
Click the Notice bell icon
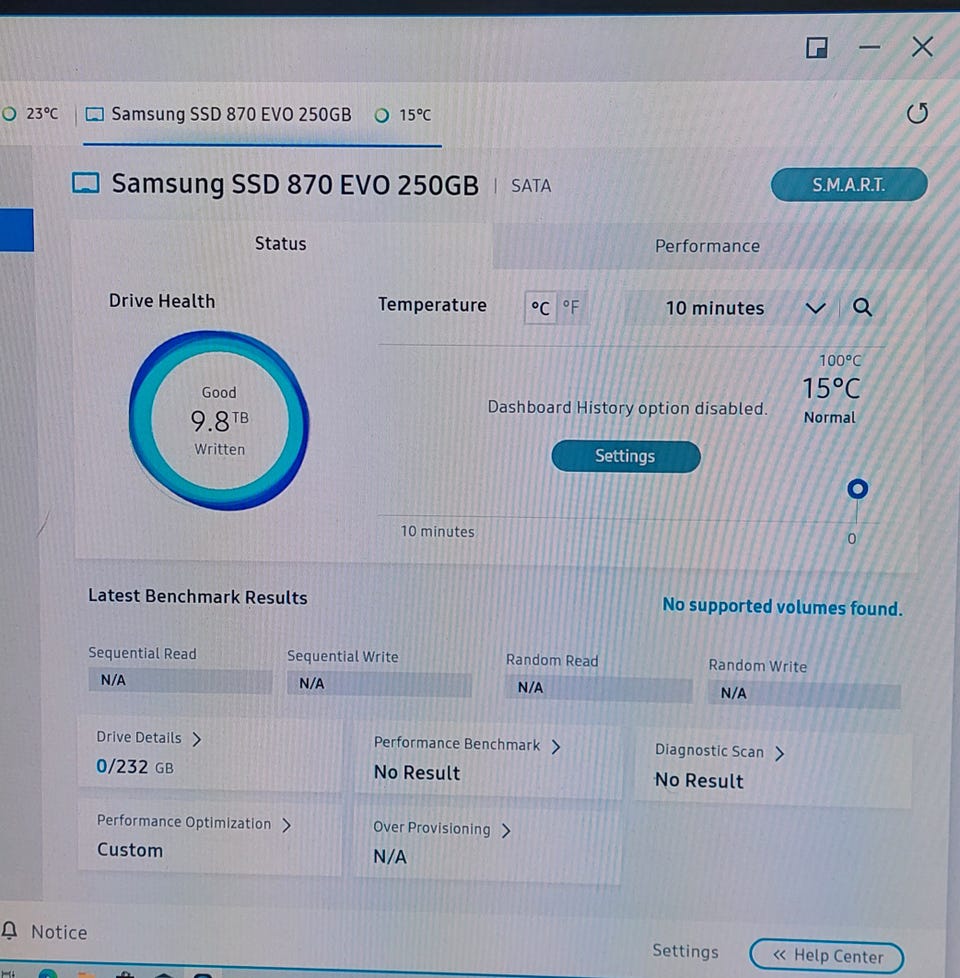tap(9, 931)
